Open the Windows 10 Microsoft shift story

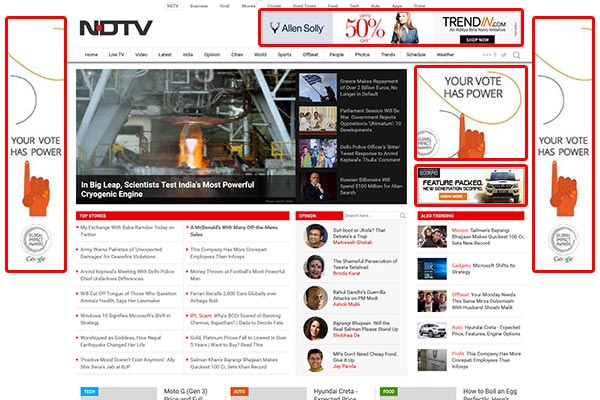[x=125, y=319]
